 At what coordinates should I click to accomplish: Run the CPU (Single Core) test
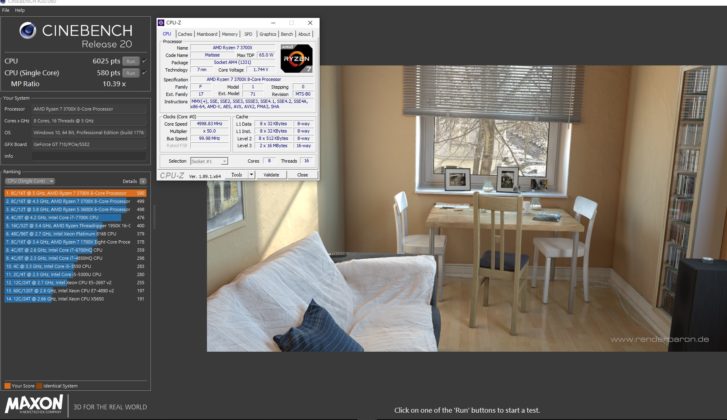coord(131,73)
